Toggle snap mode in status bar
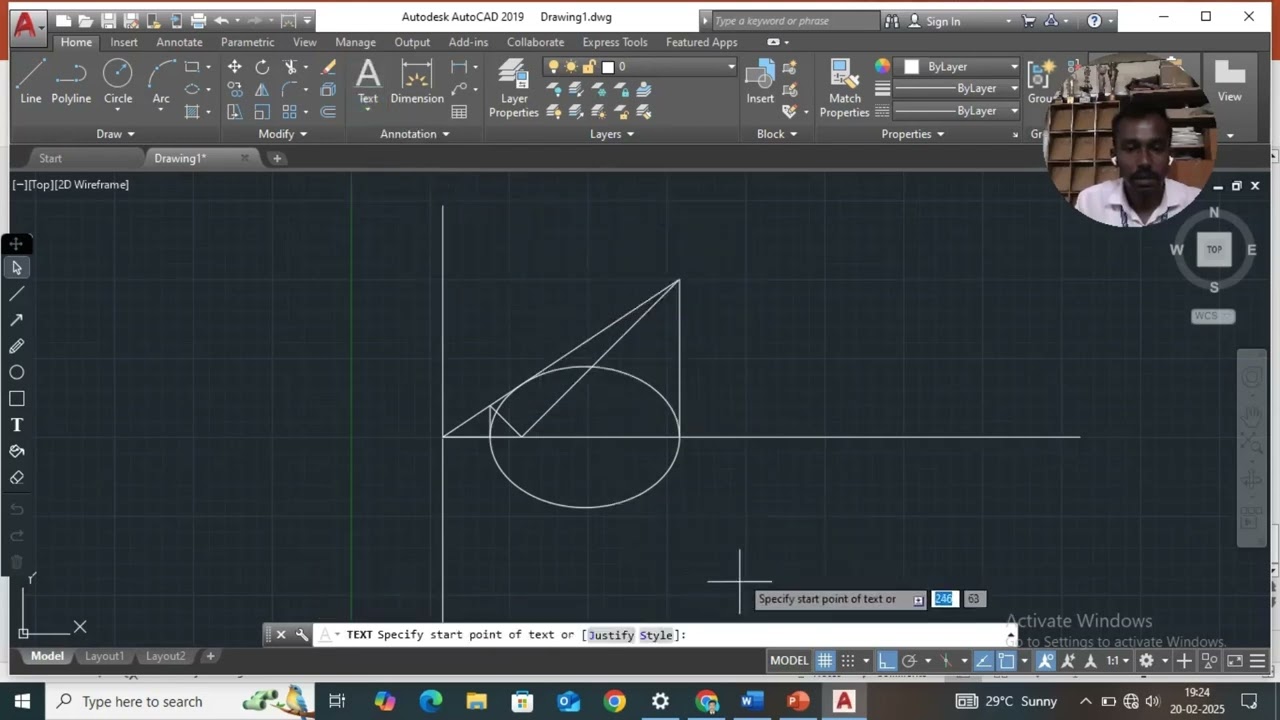The width and height of the screenshot is (1280, 720). [848, 660]
